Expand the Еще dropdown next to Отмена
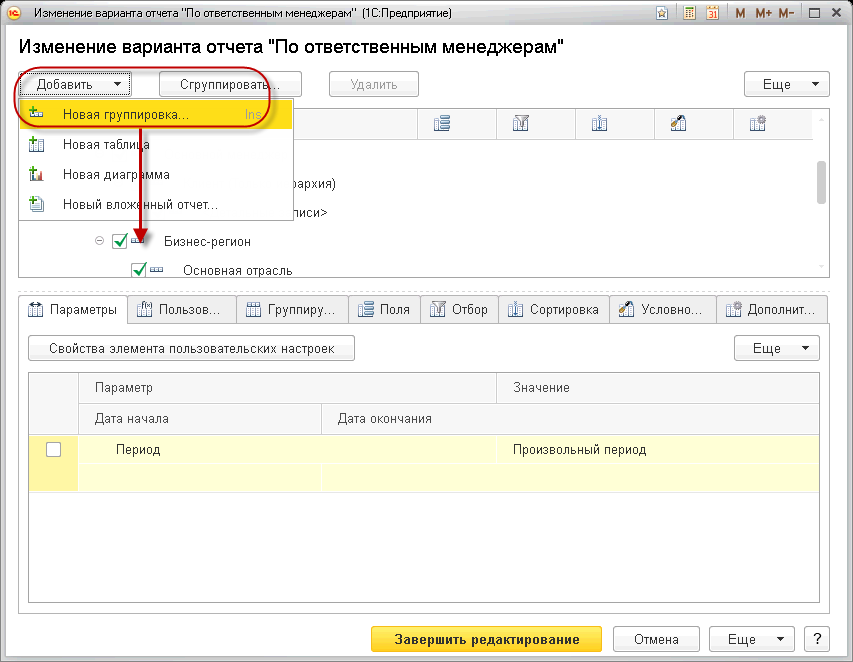Image resolution: width=853 pixels, height=662 pixels. (x=751, y=639)
